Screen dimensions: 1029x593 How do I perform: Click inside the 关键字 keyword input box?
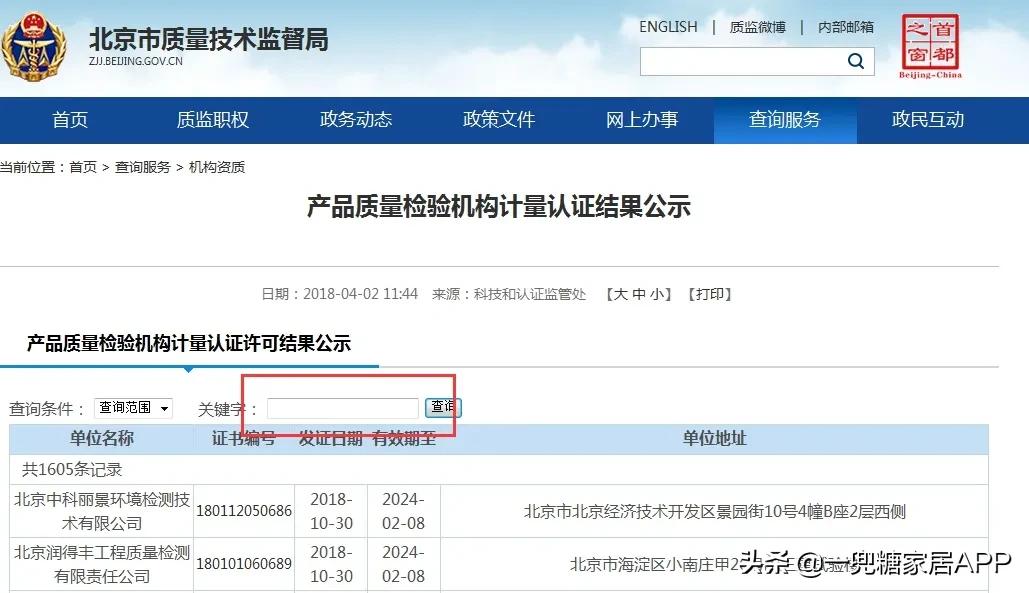point(342,407)
